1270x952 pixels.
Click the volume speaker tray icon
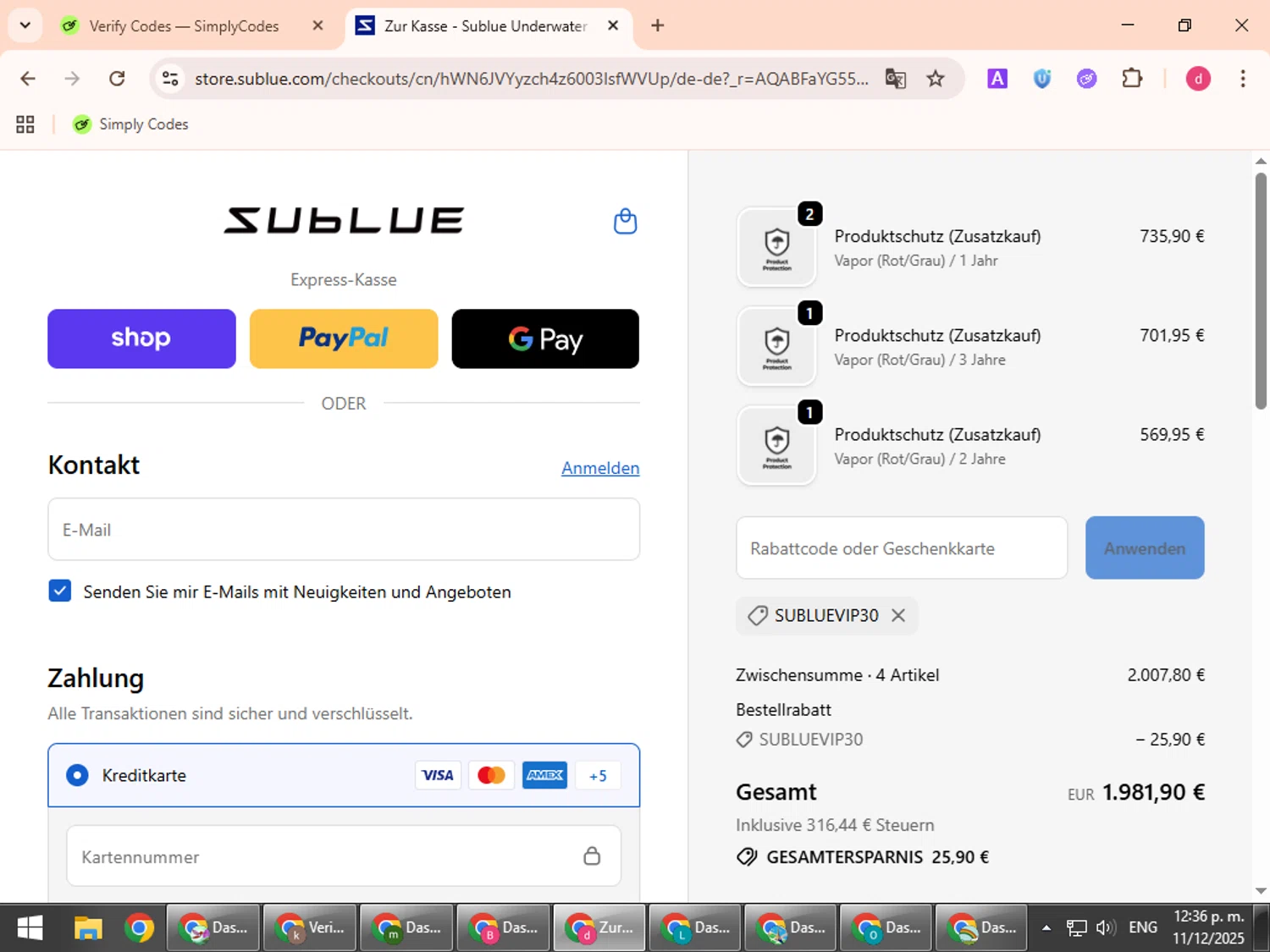[x=1105, y=928]
